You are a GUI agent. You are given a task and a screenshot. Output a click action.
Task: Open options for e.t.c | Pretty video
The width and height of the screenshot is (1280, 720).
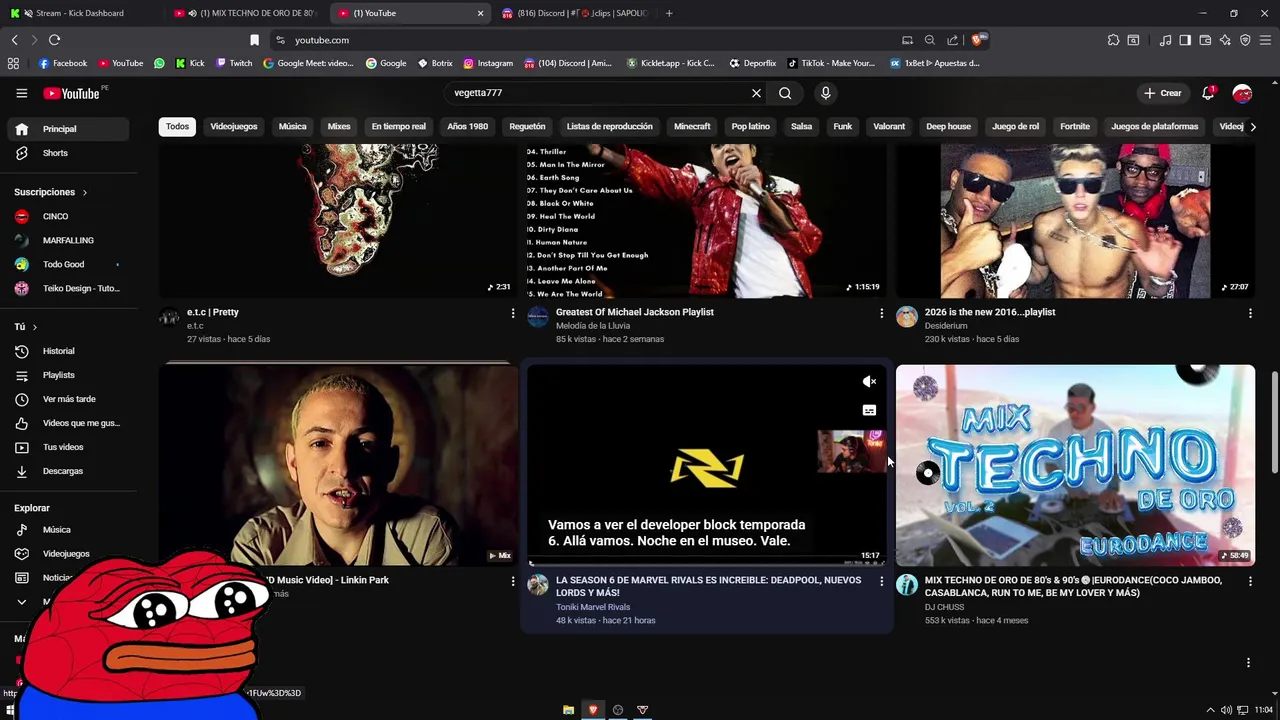point(513,313)
